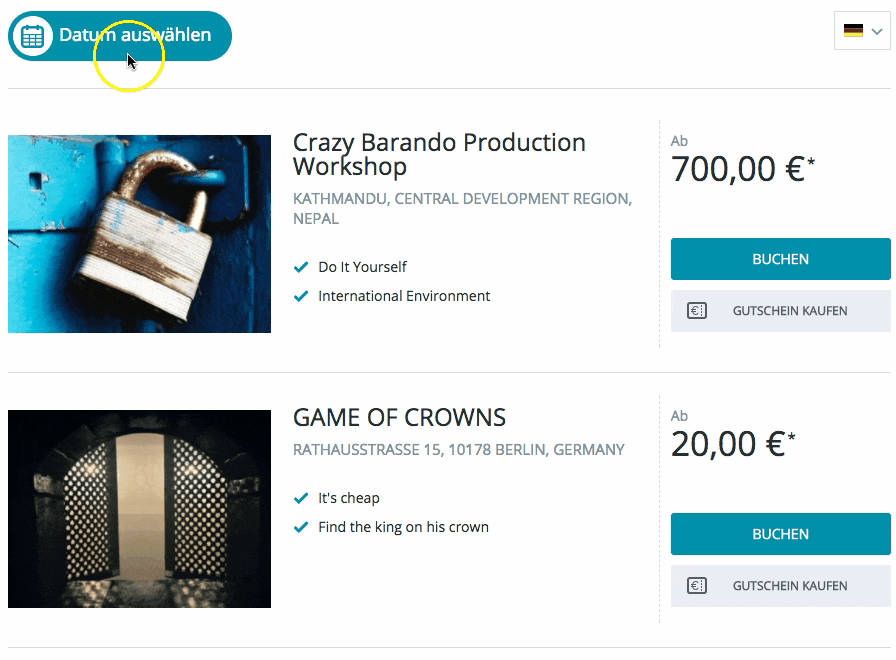
Task: Click the calendar icon in date button
Action: coord(33,36)
